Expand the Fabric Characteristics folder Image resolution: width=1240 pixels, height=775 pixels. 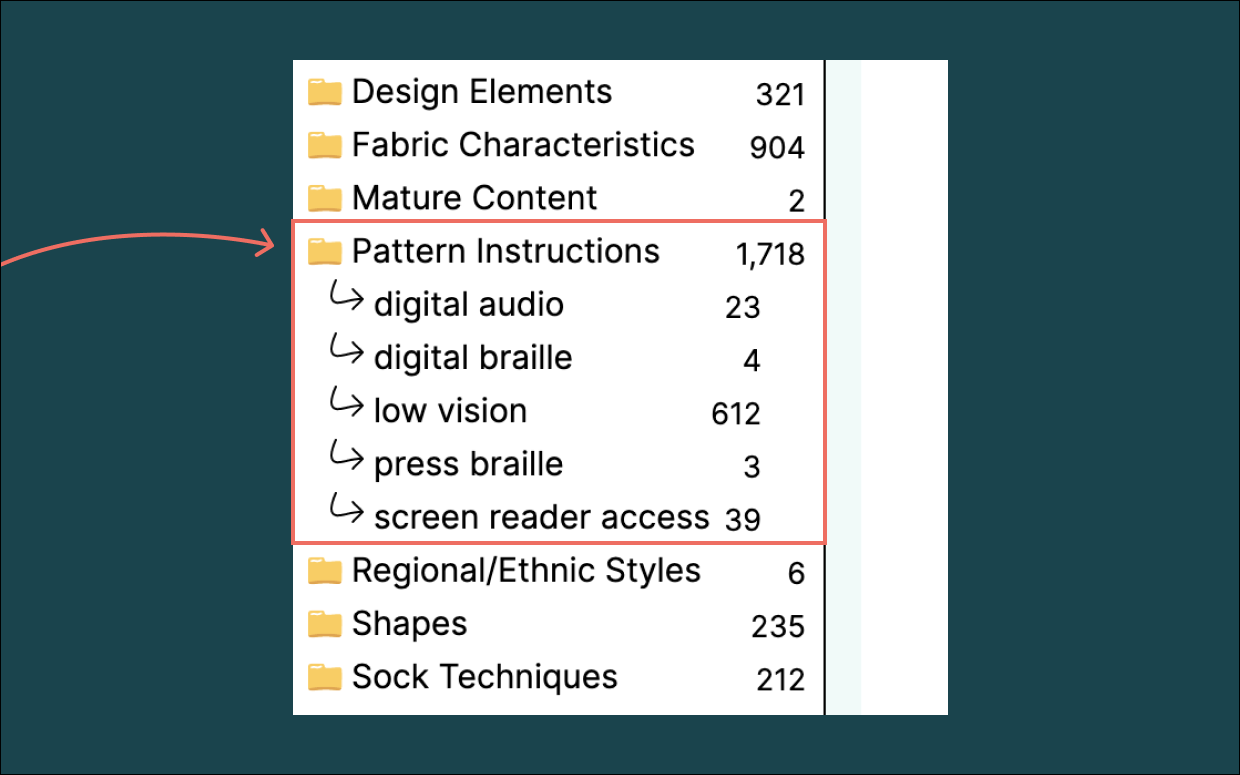522,144
